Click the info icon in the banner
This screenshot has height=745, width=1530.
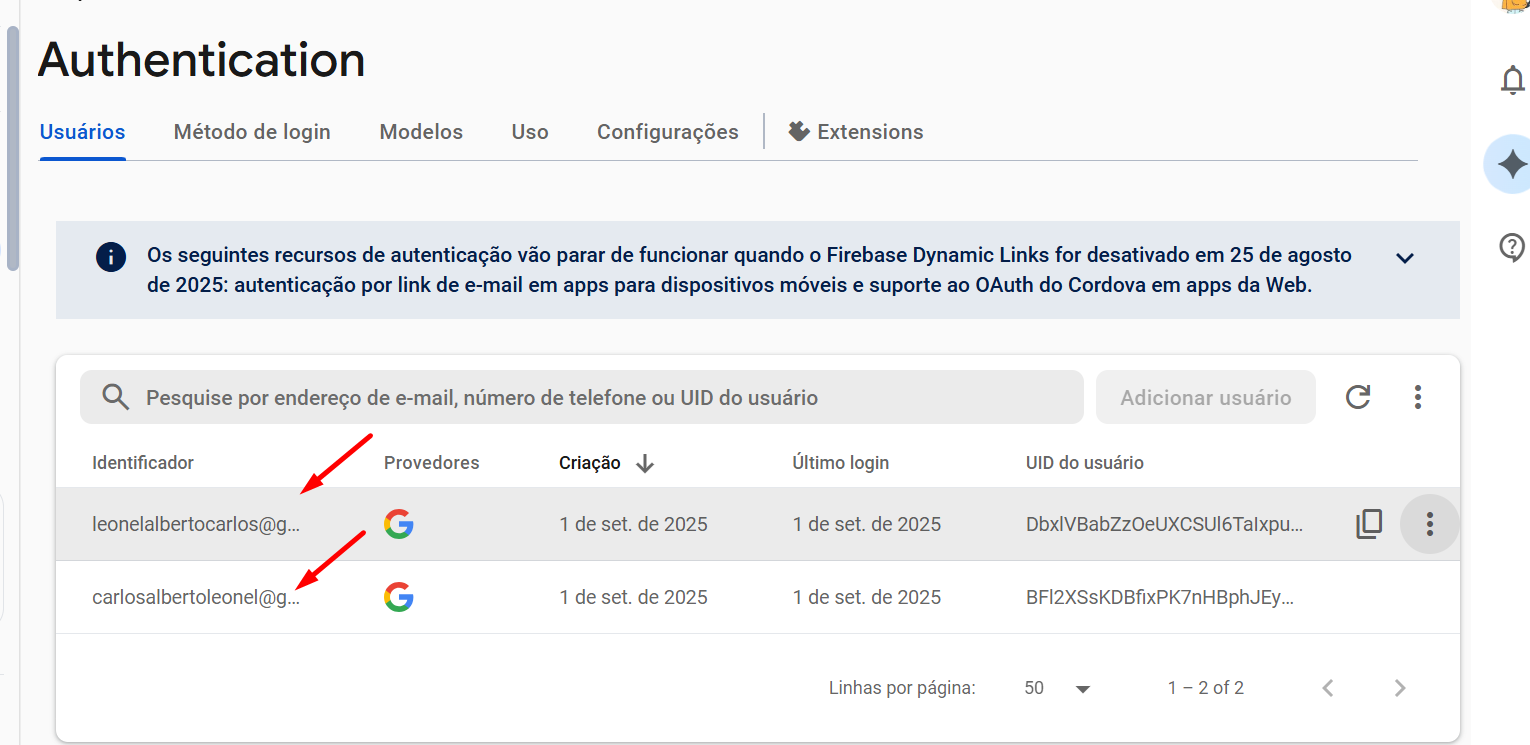pyautogui.click(x=111, y=257)
